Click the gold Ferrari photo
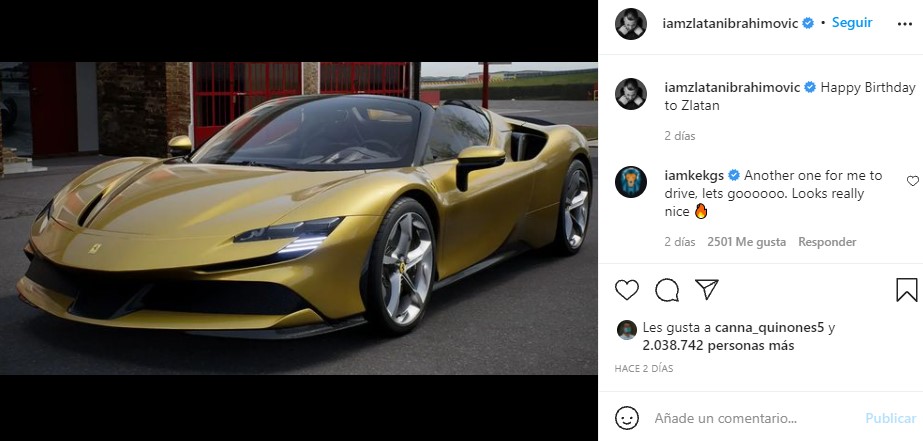This screenshot has height=441, width=923. point(298,218)
